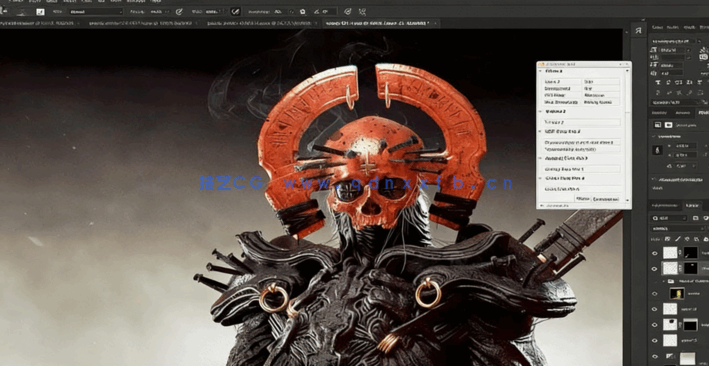The image size is (709, 366).
Task: Open the brush Opacity value dropdown
Action: point(161,12)
